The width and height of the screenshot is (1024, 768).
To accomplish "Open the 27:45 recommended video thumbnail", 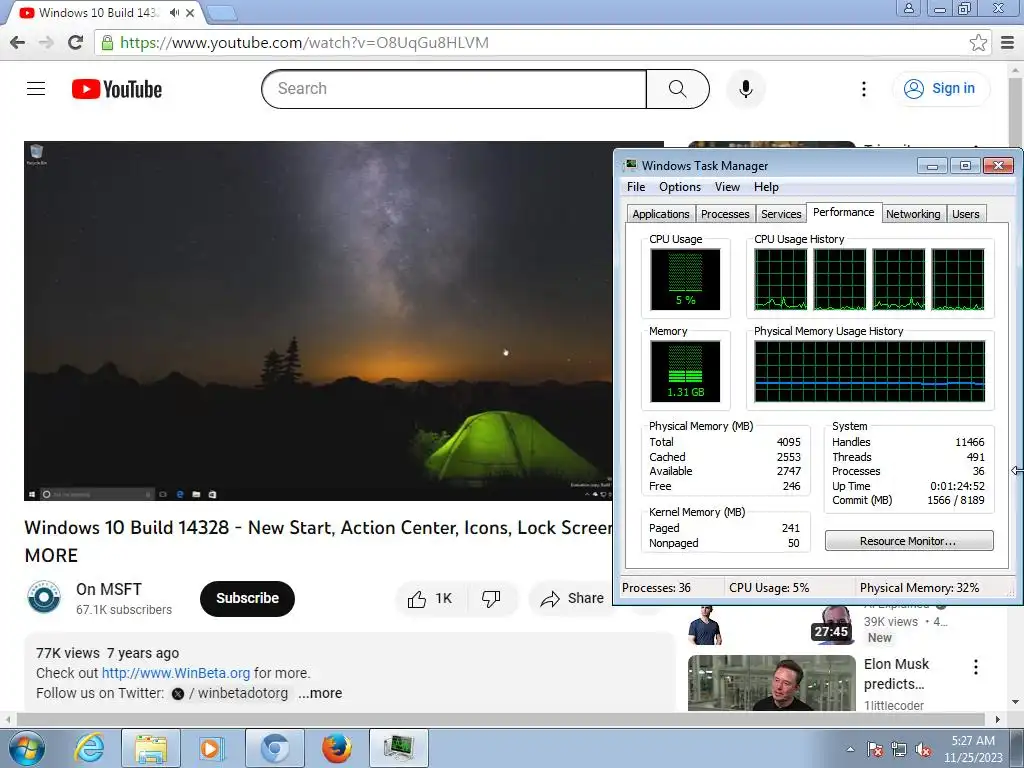I will coord(771,625).
